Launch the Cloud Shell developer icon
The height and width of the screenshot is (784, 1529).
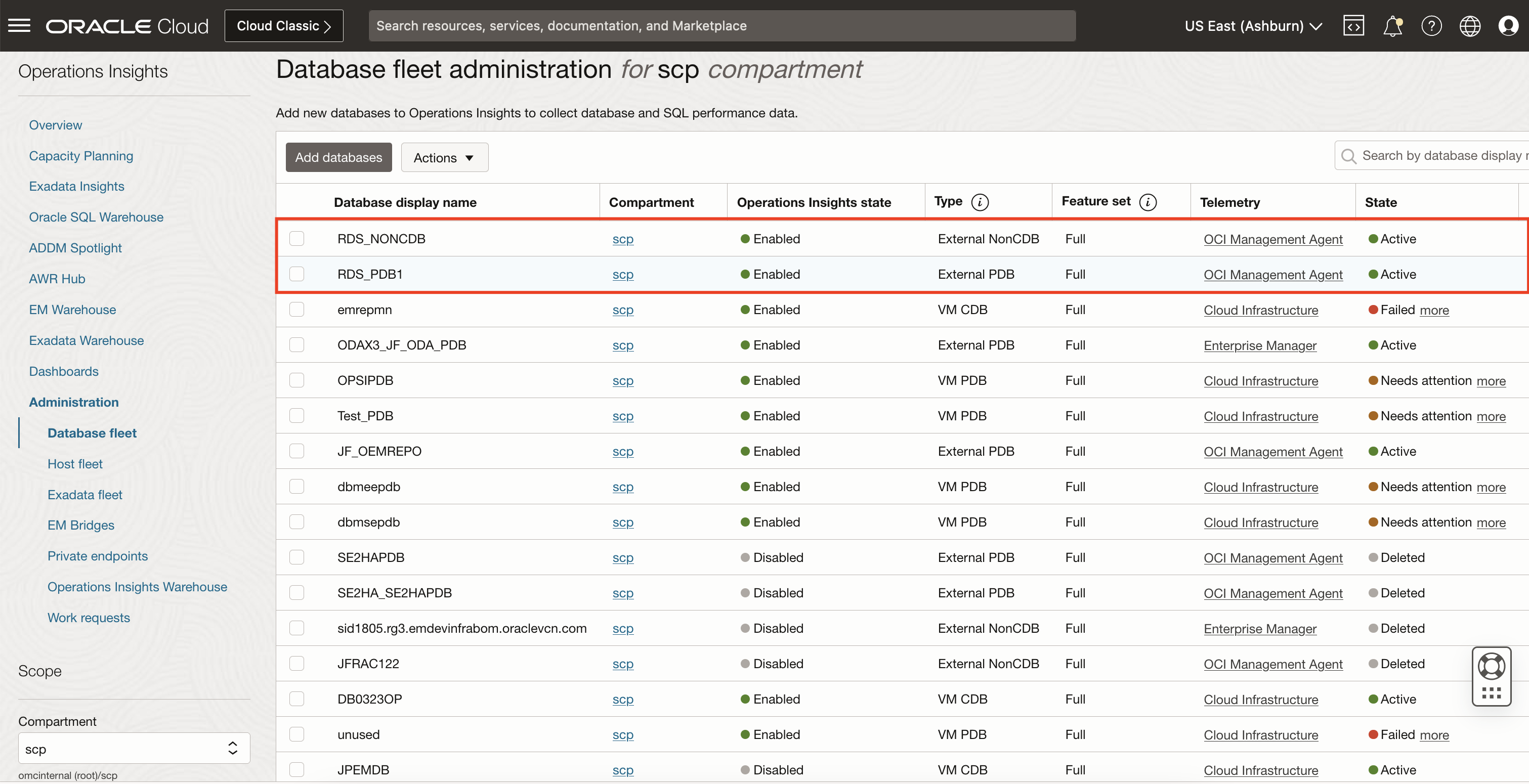coord(1354,25)
